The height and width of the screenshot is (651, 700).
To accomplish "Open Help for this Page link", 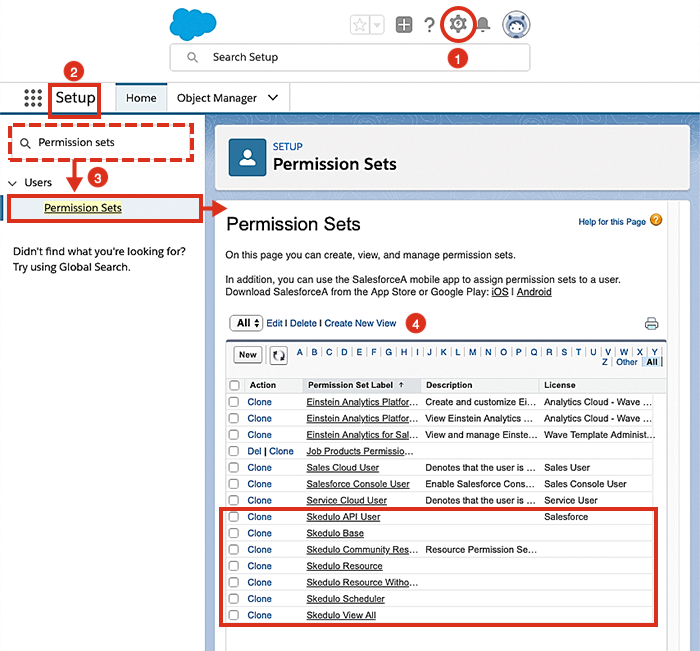I will coord(612,221).
